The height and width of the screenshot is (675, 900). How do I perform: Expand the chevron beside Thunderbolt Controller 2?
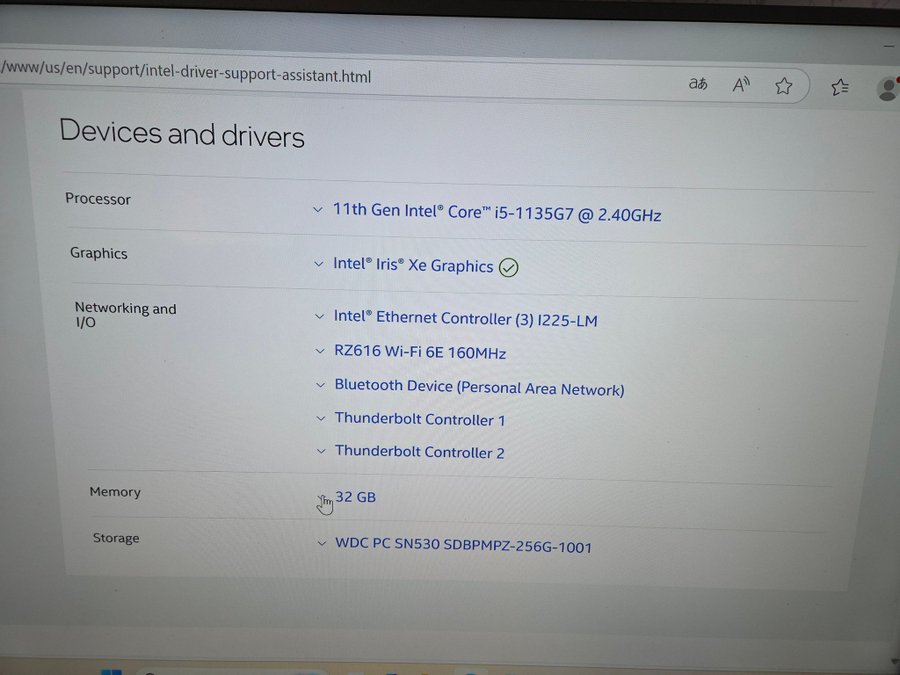pos(321,451)
